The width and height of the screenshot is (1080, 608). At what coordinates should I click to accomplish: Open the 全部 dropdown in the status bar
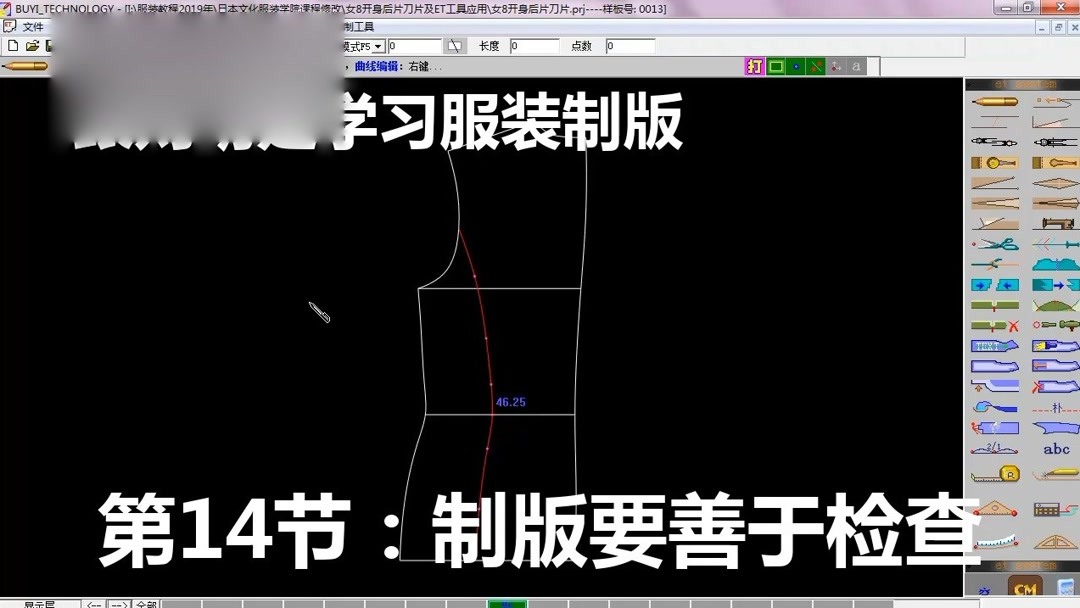click(x=146, y=602)
